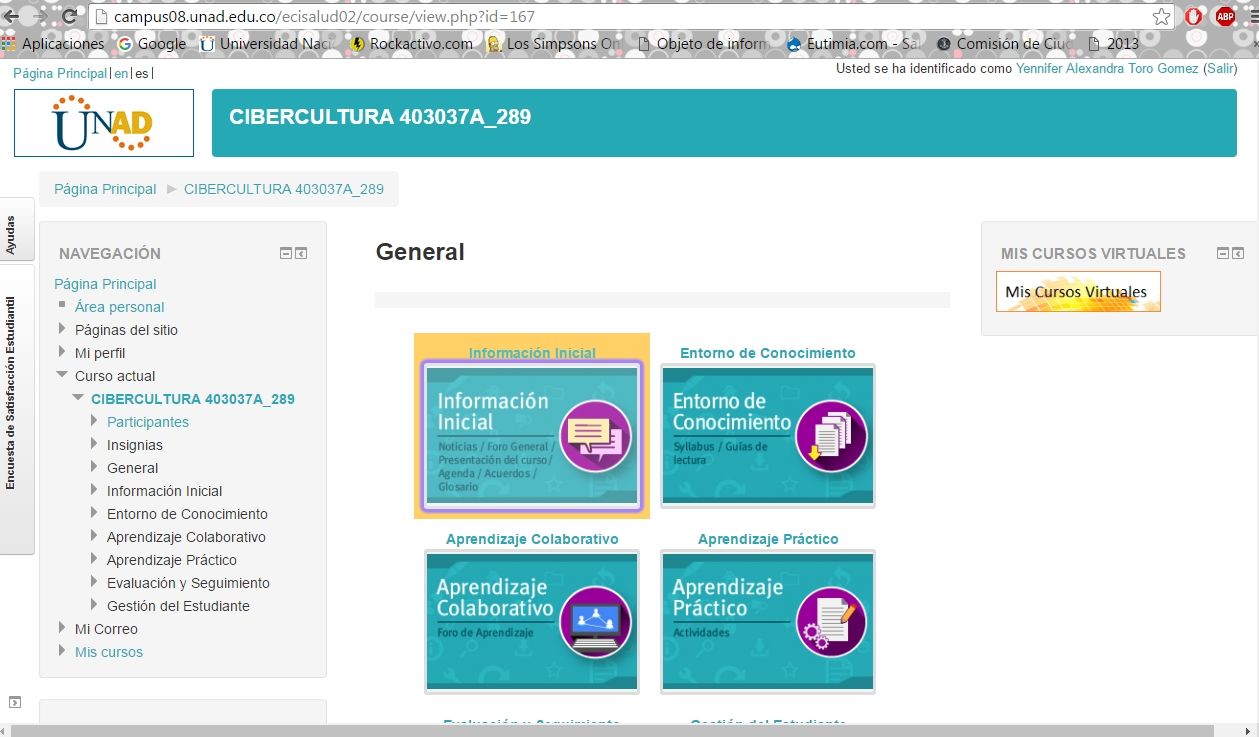Open the Entorno de Conocimiento tile image
The height and width of the screenshot is (737, 1259).
(x=768, y=435)
